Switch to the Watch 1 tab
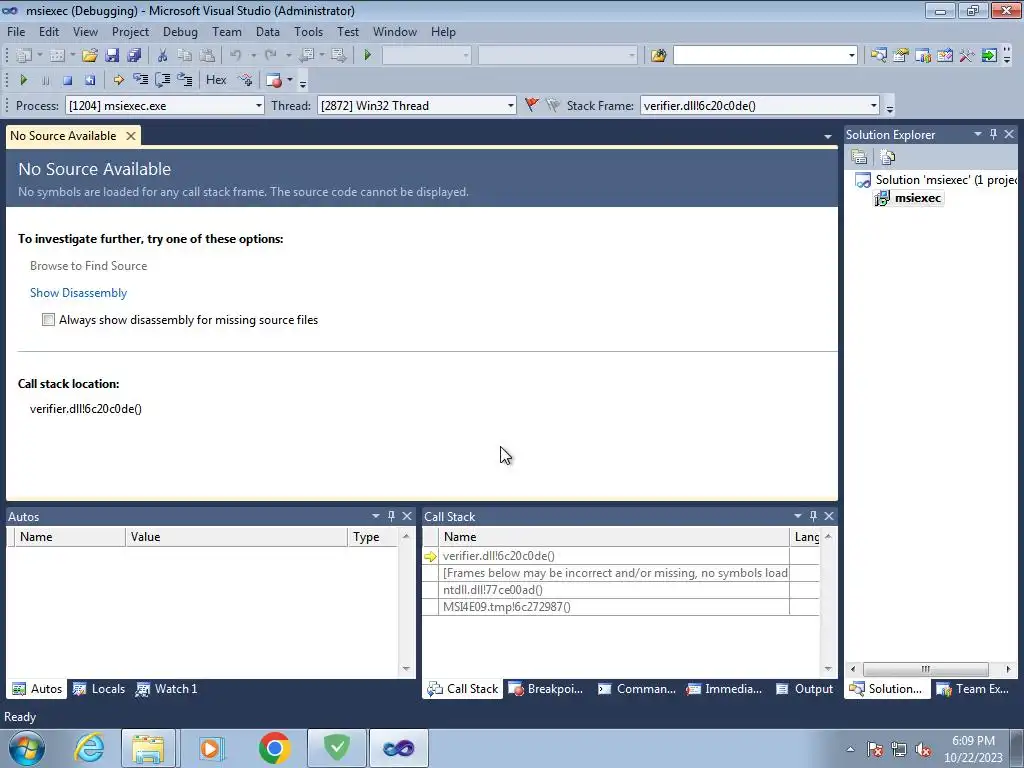Viewport: 1024px width, 768px height. pyautogui.click(x=167, y=689)
